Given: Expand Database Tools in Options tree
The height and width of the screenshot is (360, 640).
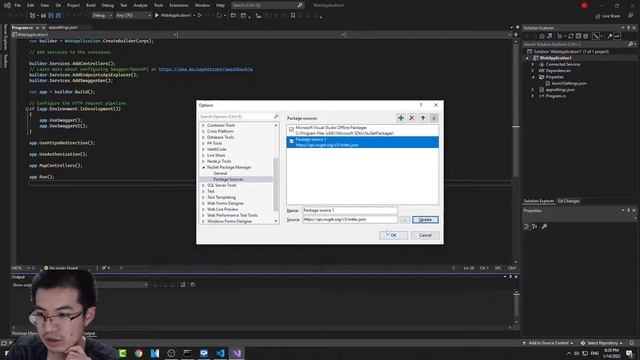Looking at the screenshot, I should coord(203,137).
